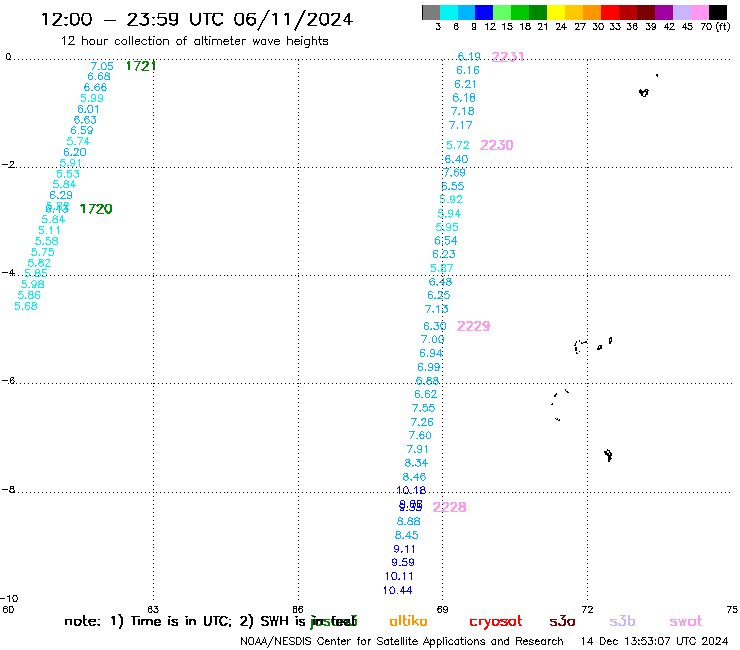The height and width of the screenshot is (650, 740).
Task: Click wave height value 10.44
Action: coord(397,590)
